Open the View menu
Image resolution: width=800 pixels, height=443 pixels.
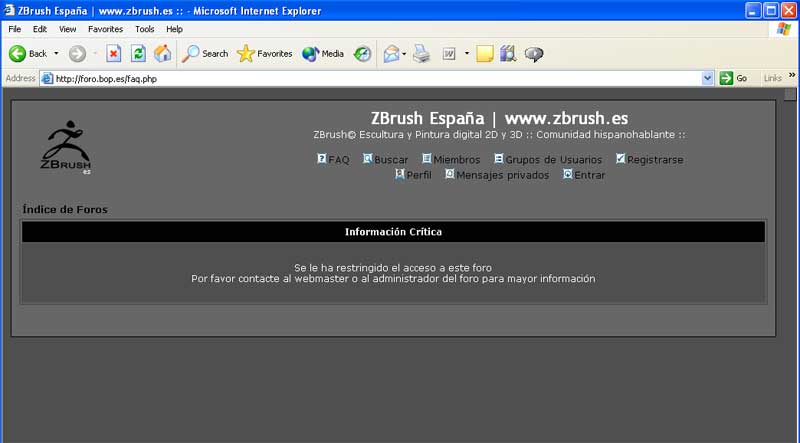tap(67, 29)
